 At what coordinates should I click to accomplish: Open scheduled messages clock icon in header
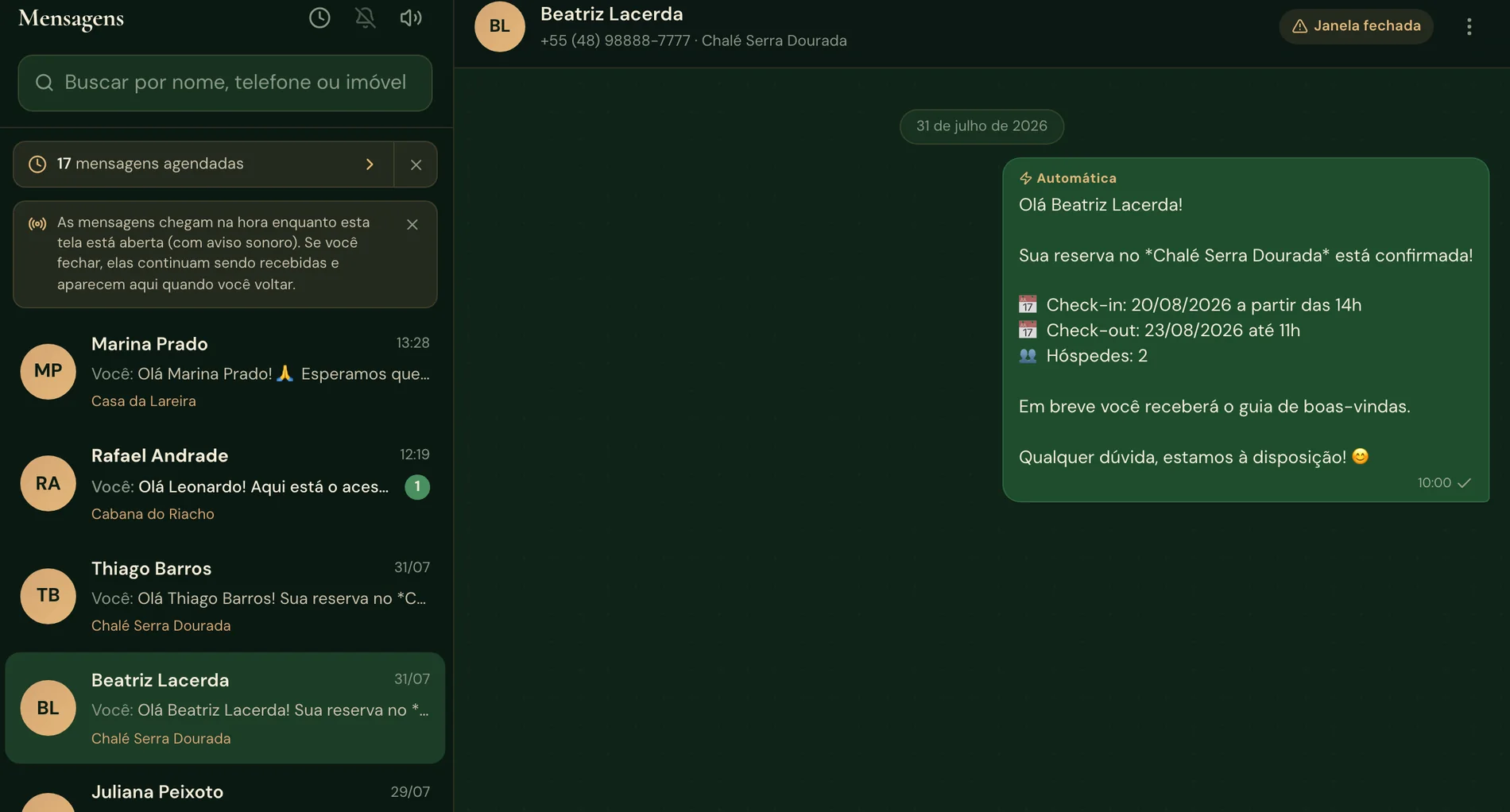[319, 17]
